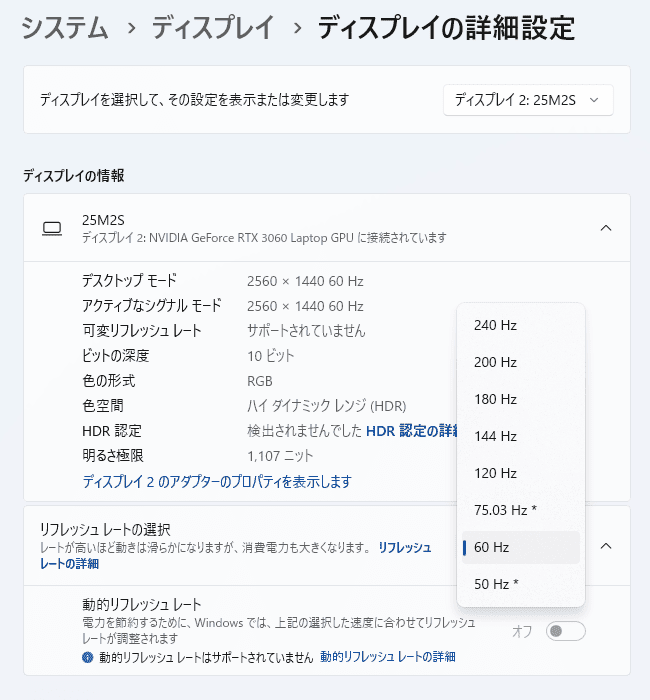Choose the 75.03 Hz * option

[520, 510]
